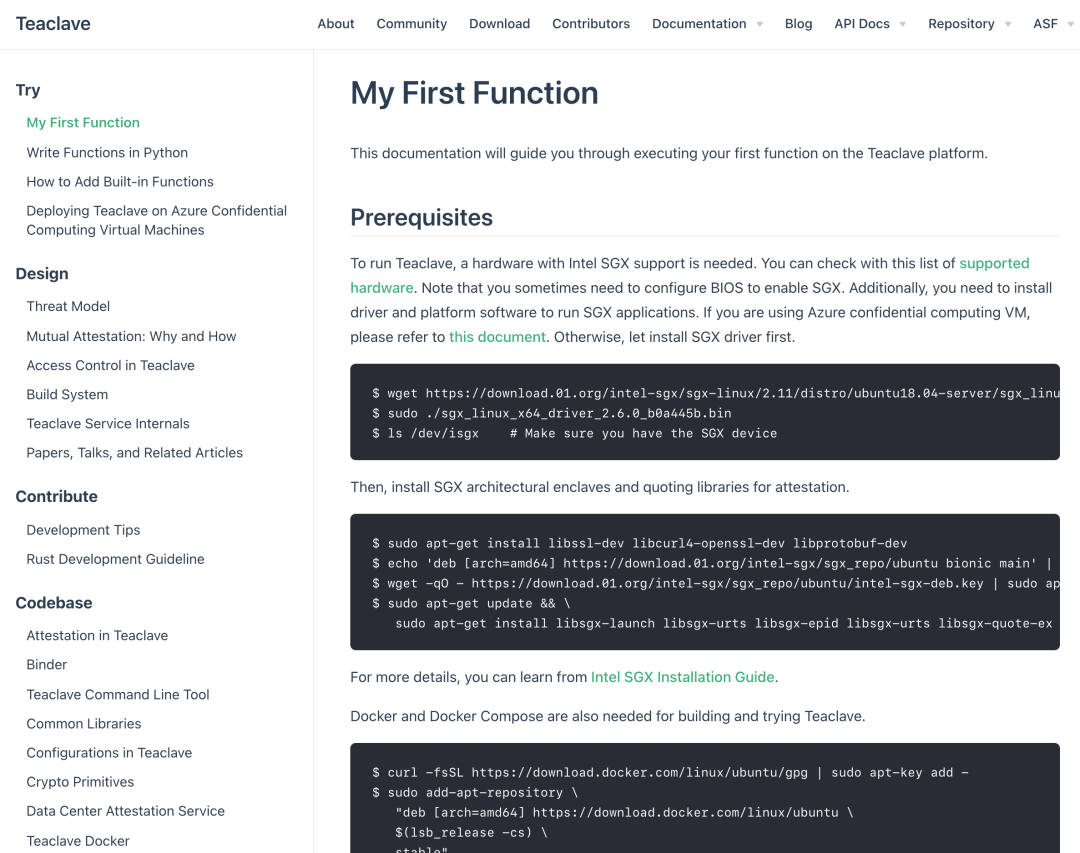The image size is (1080, 853).
Task: Open the Documentation dropdown menu
Action: tap(706, 24)
